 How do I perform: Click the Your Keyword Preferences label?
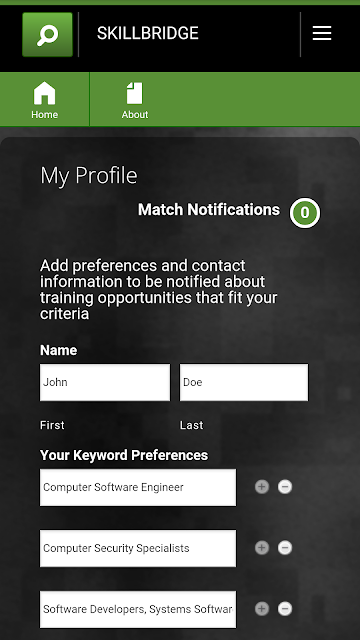(x=124, y=455)
